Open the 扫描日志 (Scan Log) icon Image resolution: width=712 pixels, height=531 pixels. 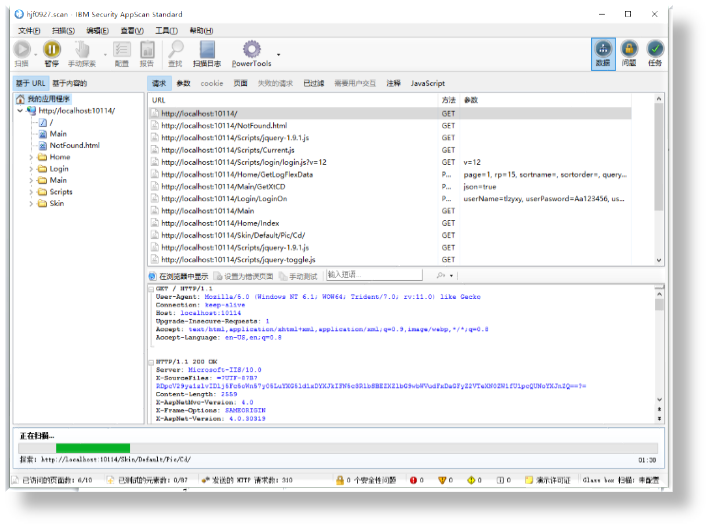click(207, 49)
